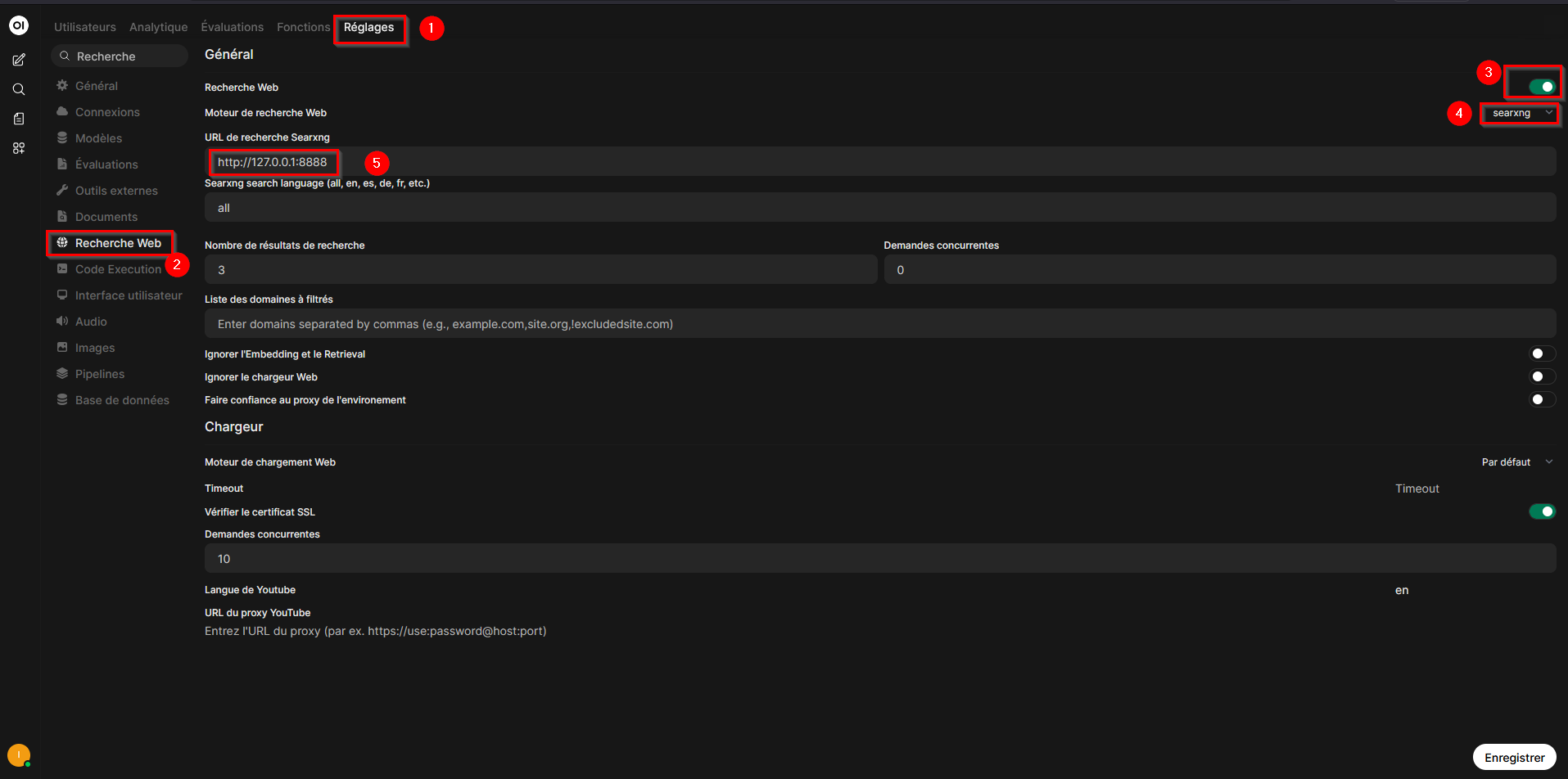Expand the Par défaut loader engine dropdown
The width and height of the screenshot is (1568, 779).
point(1516,462)
